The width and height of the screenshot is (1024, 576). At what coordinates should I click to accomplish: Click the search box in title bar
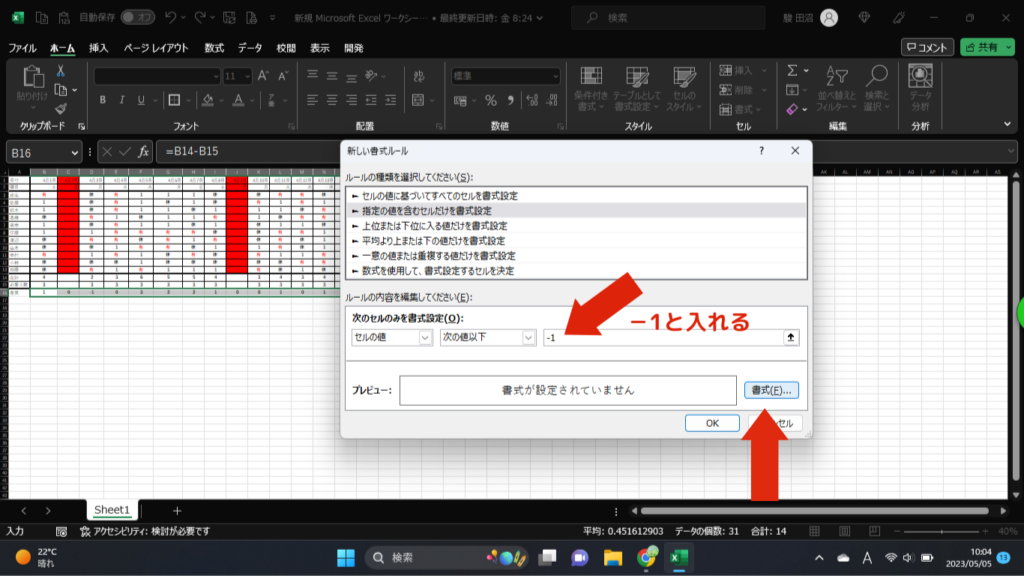[x=667, y=18]
